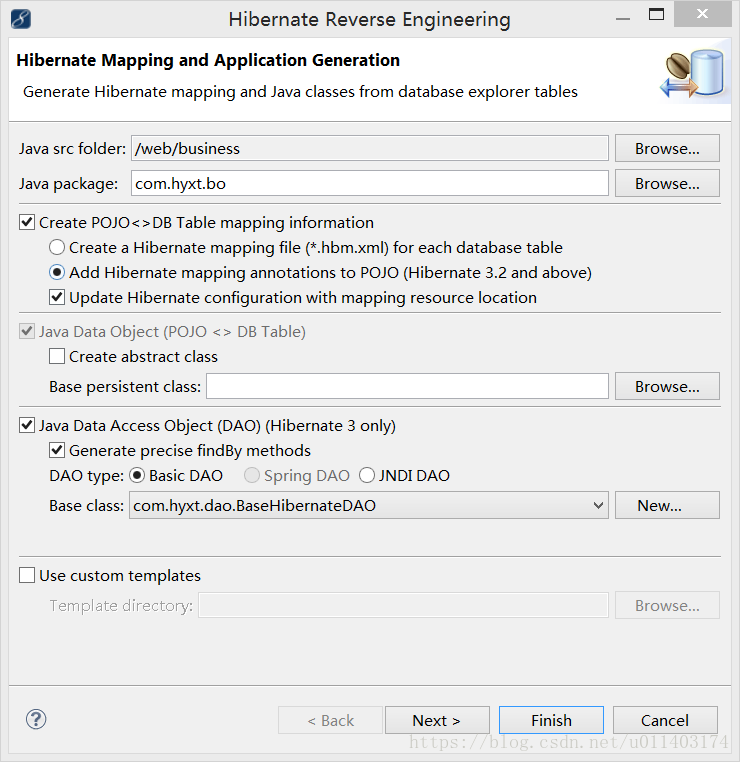Image resolution: width=740 pixels, height=762 pixels.
Task: Cancel the reverse engineering wizard
Action: [665, 720]
